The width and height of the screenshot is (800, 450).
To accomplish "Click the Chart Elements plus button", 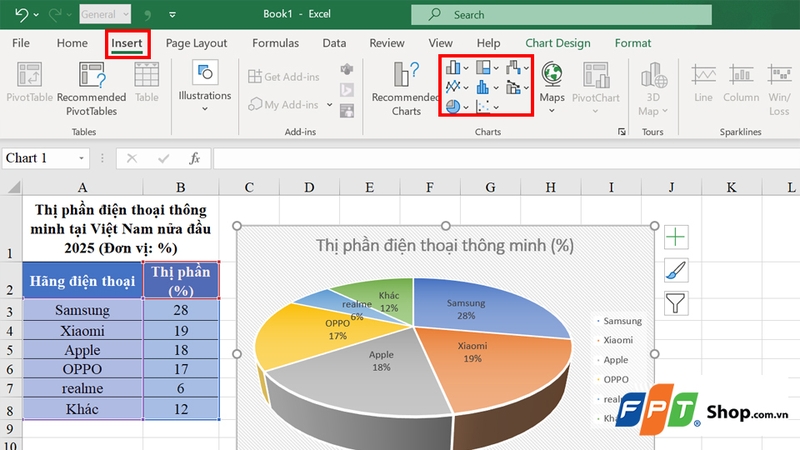I will (676, 237).
